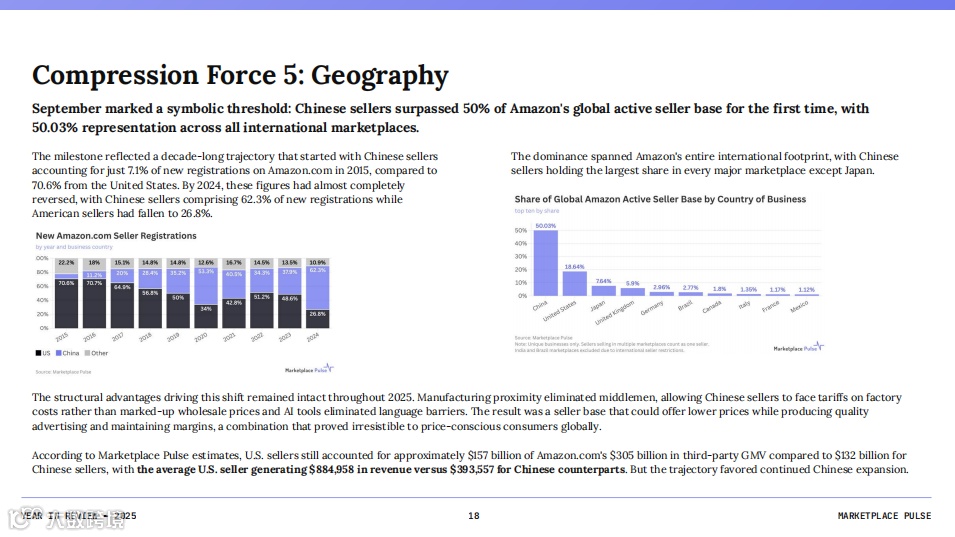Click the 1.12% Mexico value label
Screen dimensions: 955x537
click(x=806, y=290)
